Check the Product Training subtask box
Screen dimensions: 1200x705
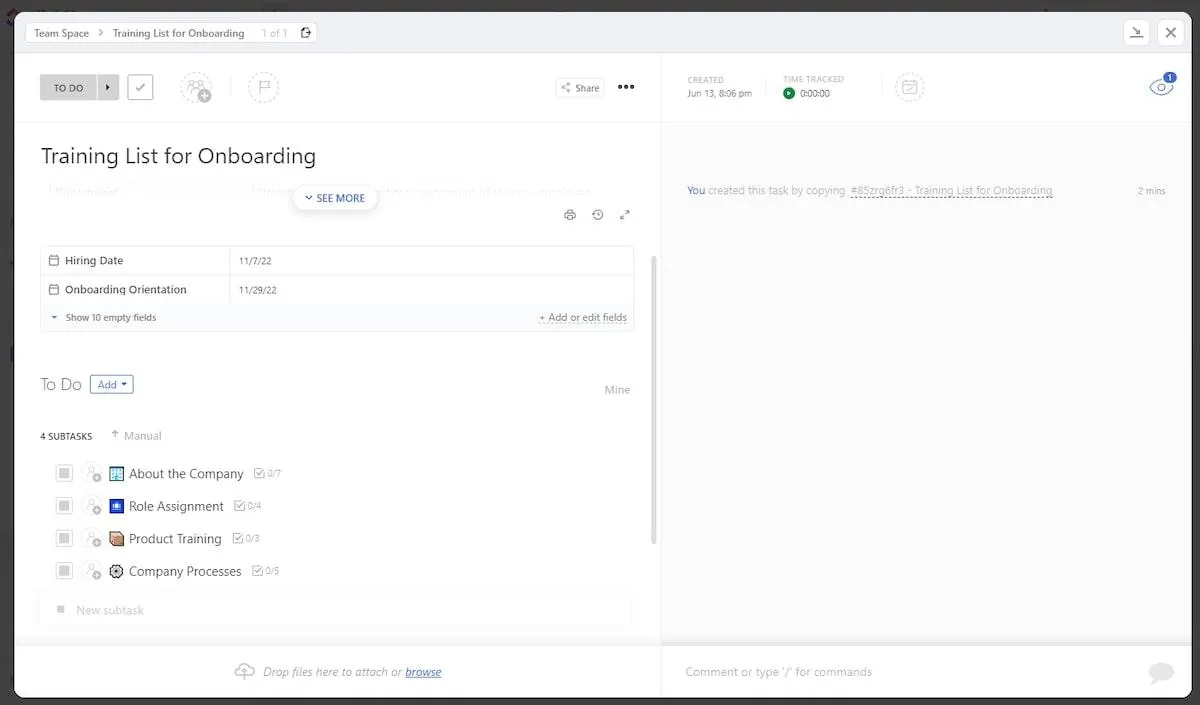tap(64, 538)
